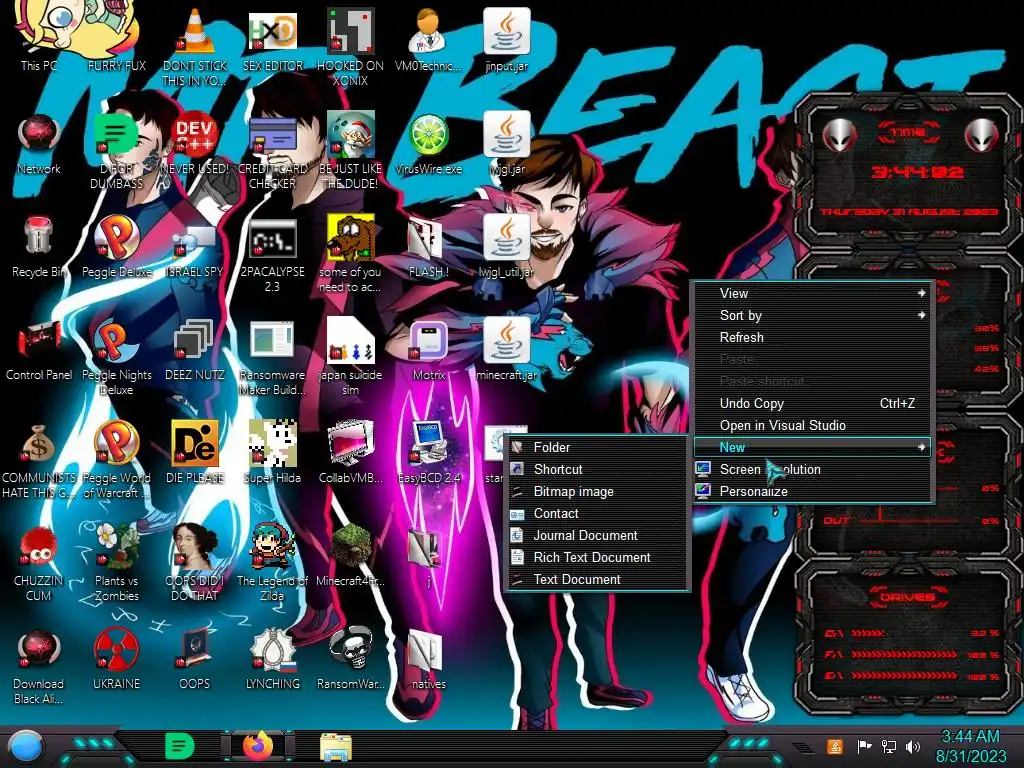
Task: Click Open in Visual Studio
Action: coord(811,426)
